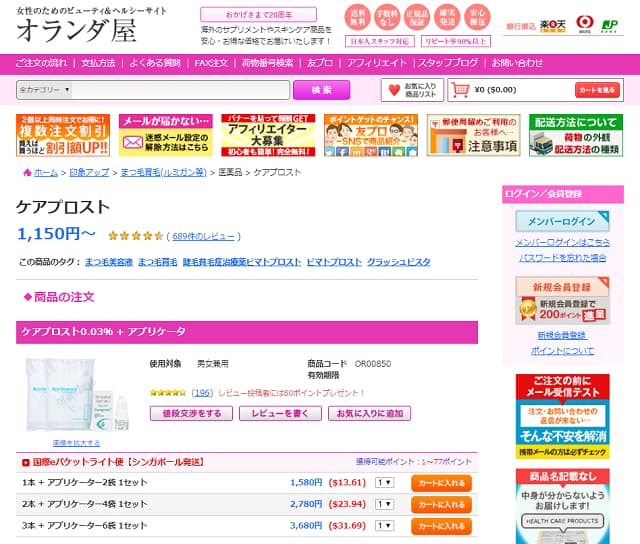
Task: Open FAX注文 menu item
Action: coord(211,63)
